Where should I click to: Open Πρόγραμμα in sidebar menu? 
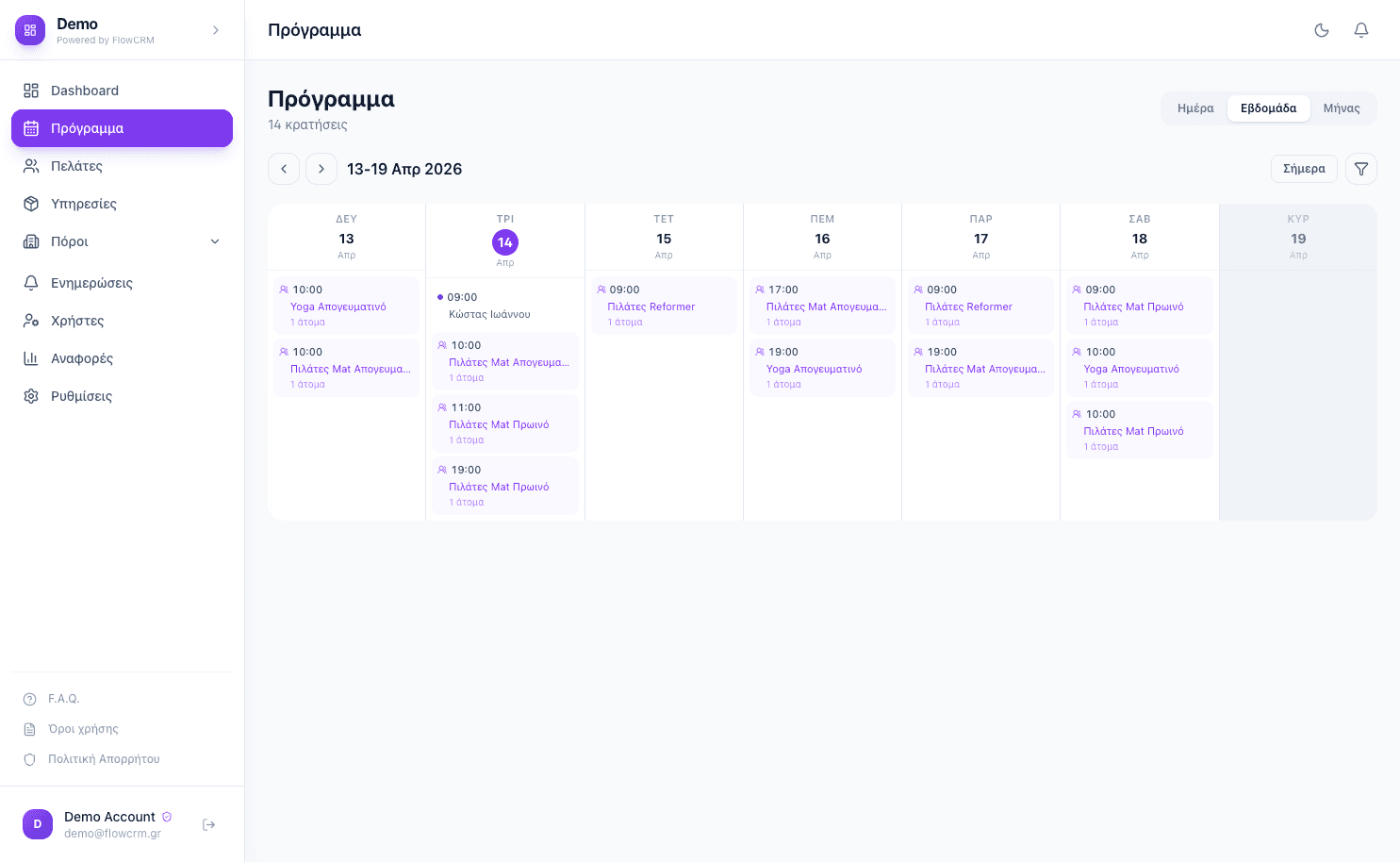122,128
